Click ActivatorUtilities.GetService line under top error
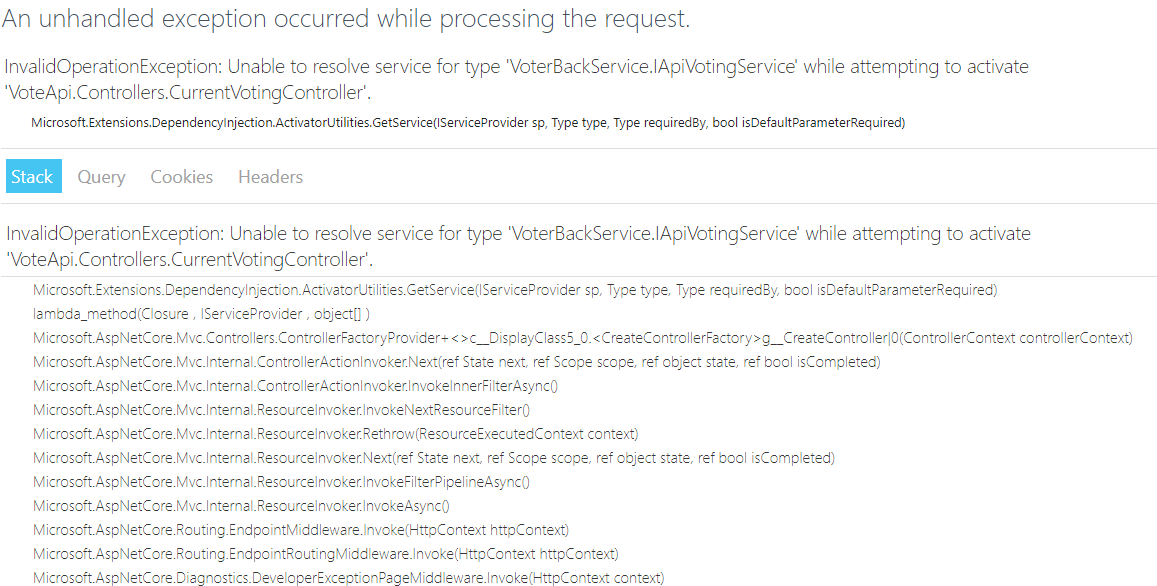The height and width of the screenshot is (586, 1157). click(x=468, y=123)
